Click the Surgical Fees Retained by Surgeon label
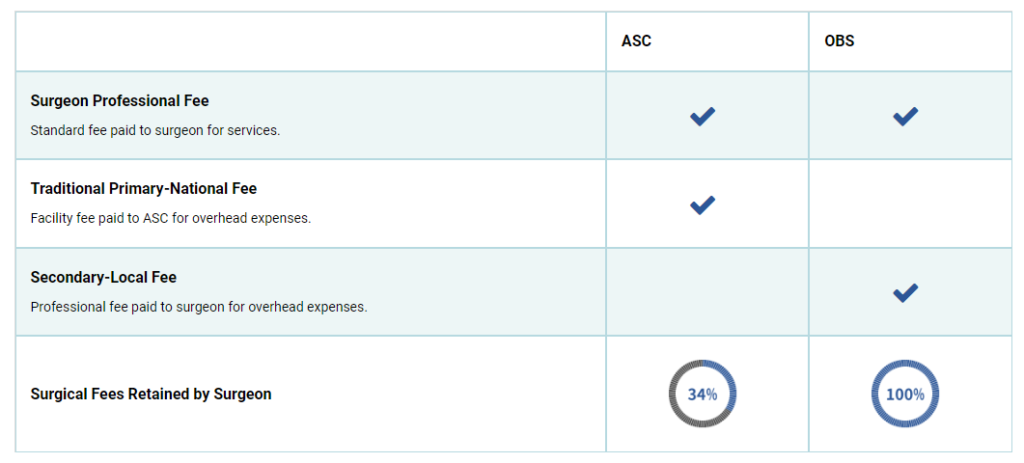This screenshot has width=1024, height=463. [x=151, y=394]
